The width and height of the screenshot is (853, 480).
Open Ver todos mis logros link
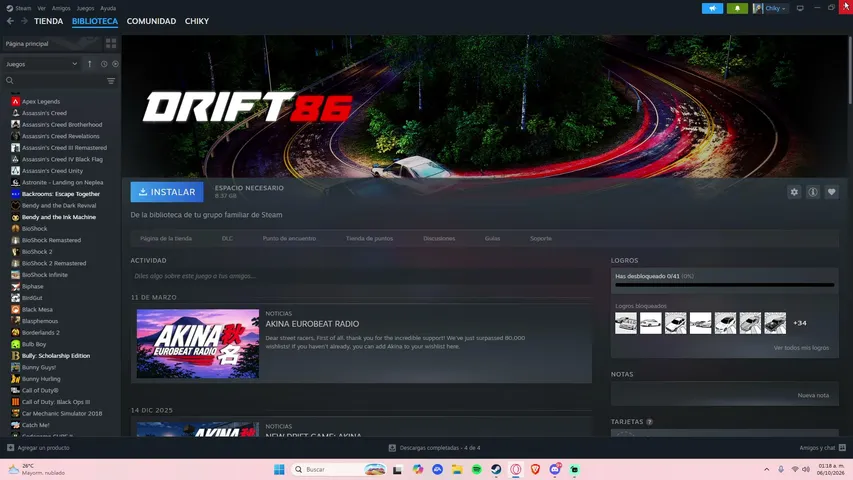coord(801,348)
